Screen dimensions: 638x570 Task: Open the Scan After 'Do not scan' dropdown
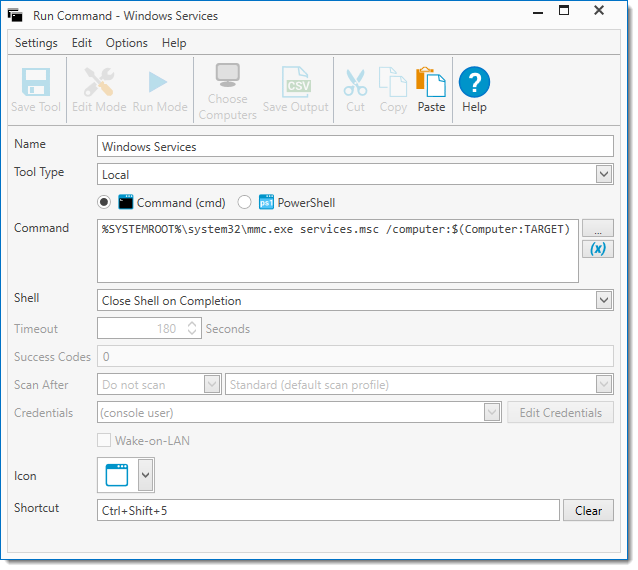click(212, 384)
